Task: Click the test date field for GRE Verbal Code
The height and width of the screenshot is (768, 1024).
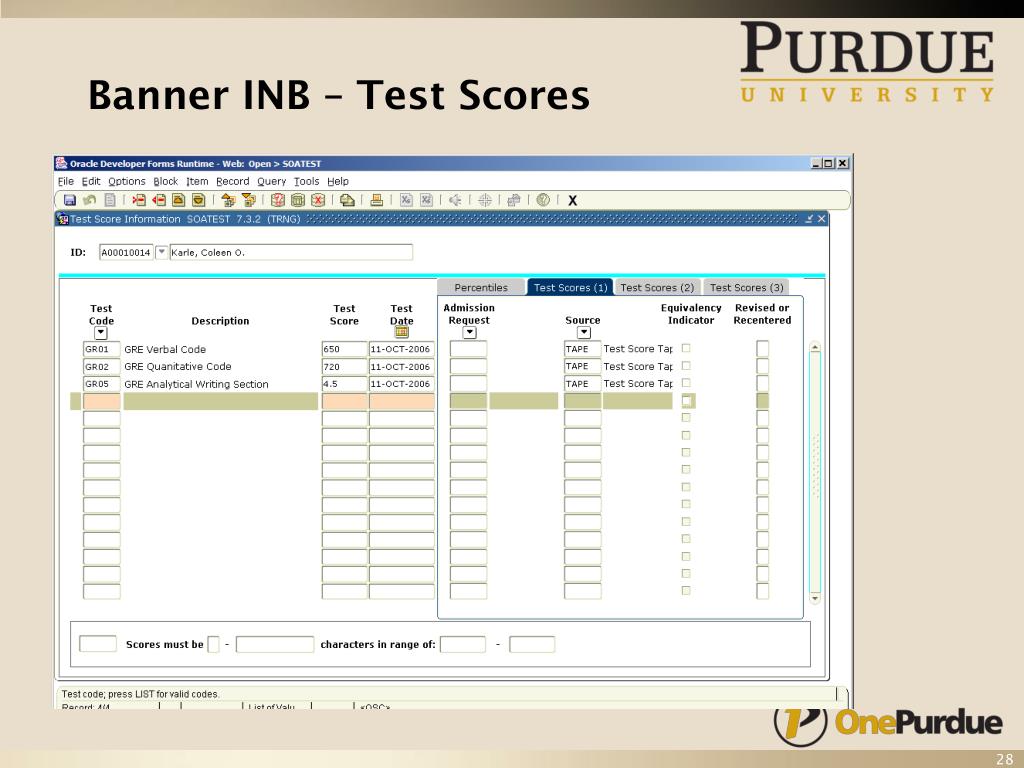Action: pyautogui.click(x=402, y=349)
